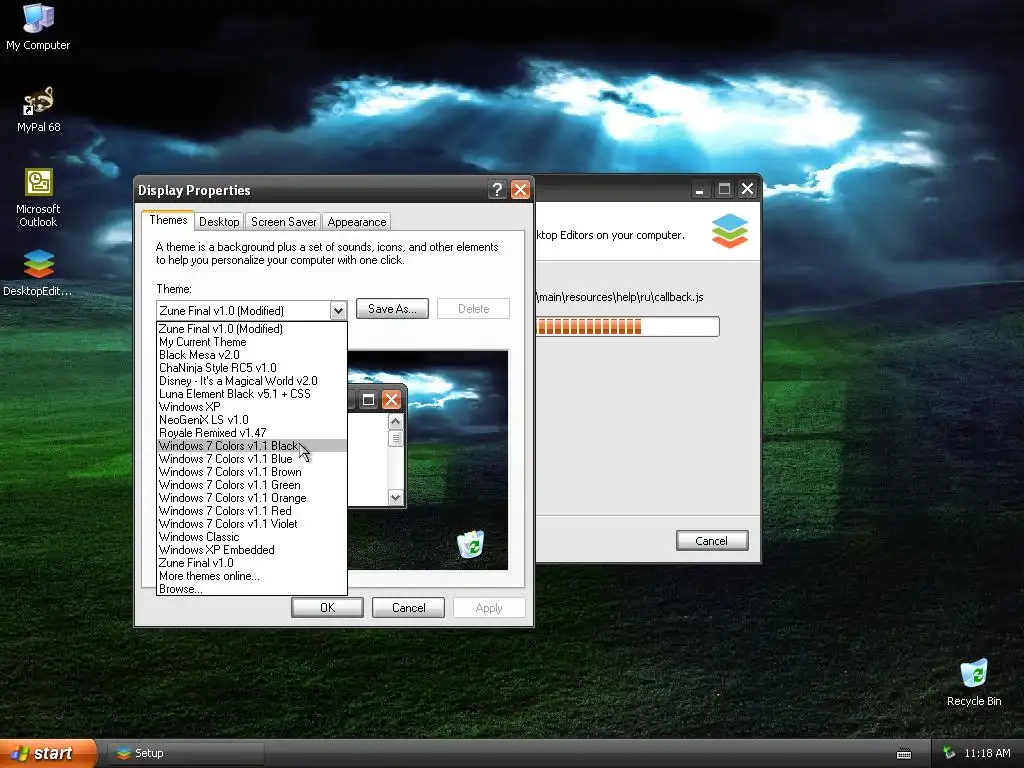Screen dimensions: 1024x768
Task: Choose My Current Theme
Action: click(251, 342)
